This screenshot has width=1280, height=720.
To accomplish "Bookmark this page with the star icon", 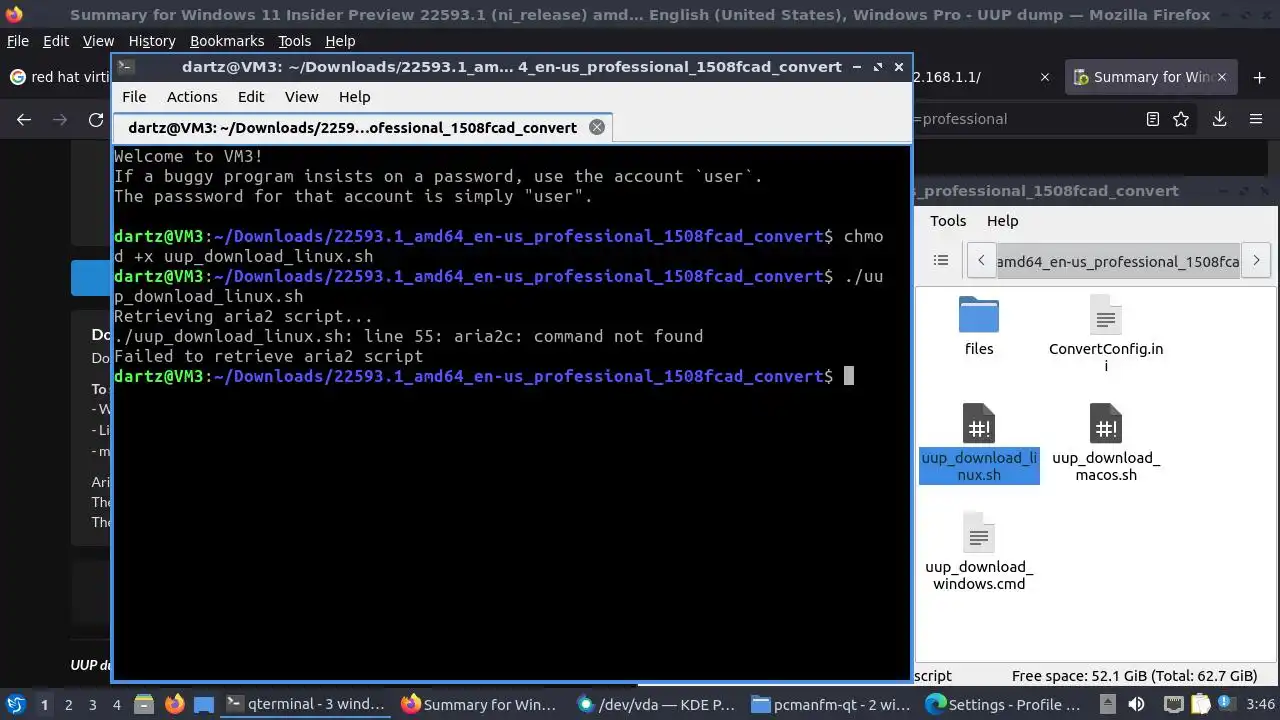I will pyautogui.click(x=1181, y=119).
